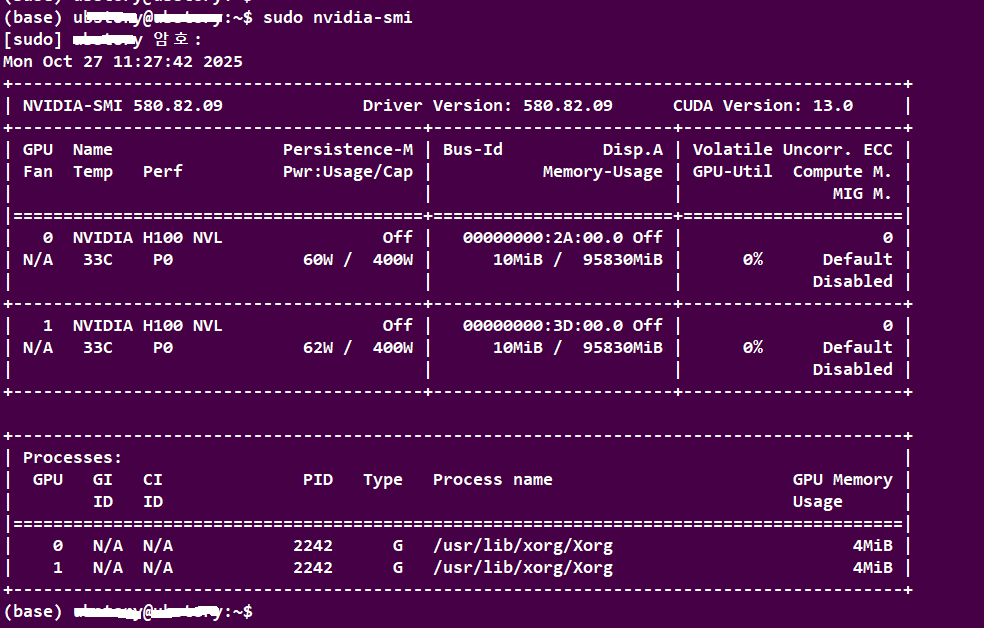The width and height of the screenshot is (984, 628).
Task: Click the 'Persistence-M' column header
Action: (347, 150)
